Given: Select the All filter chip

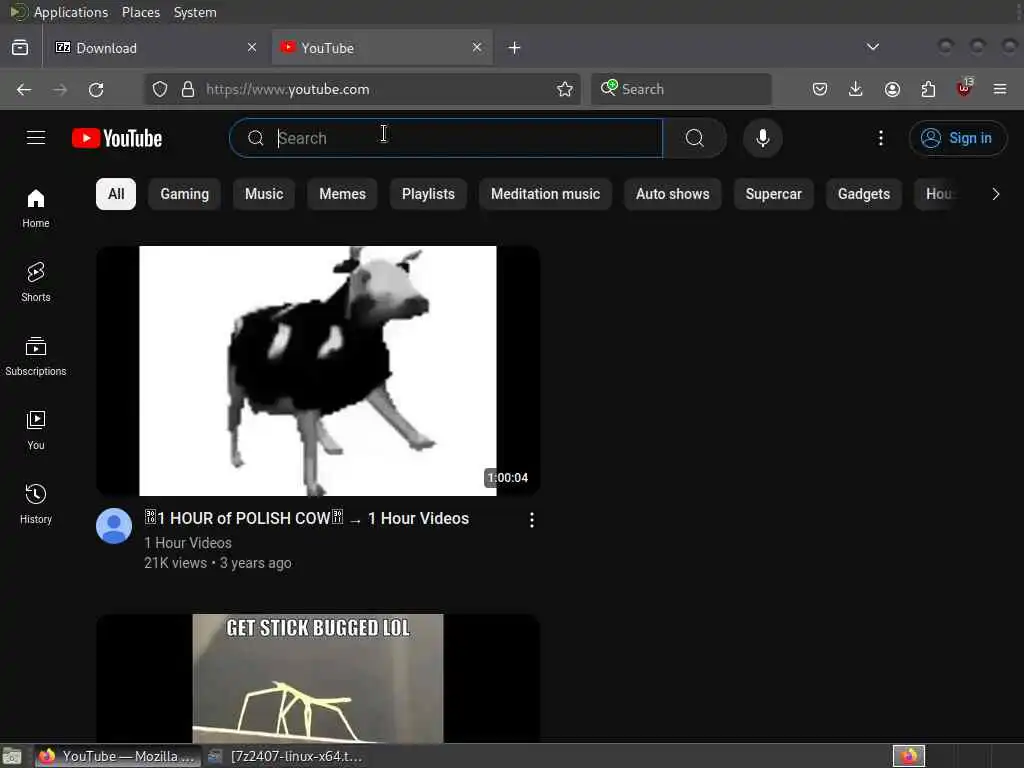Looking at the screenshot, I should [116, 194].
